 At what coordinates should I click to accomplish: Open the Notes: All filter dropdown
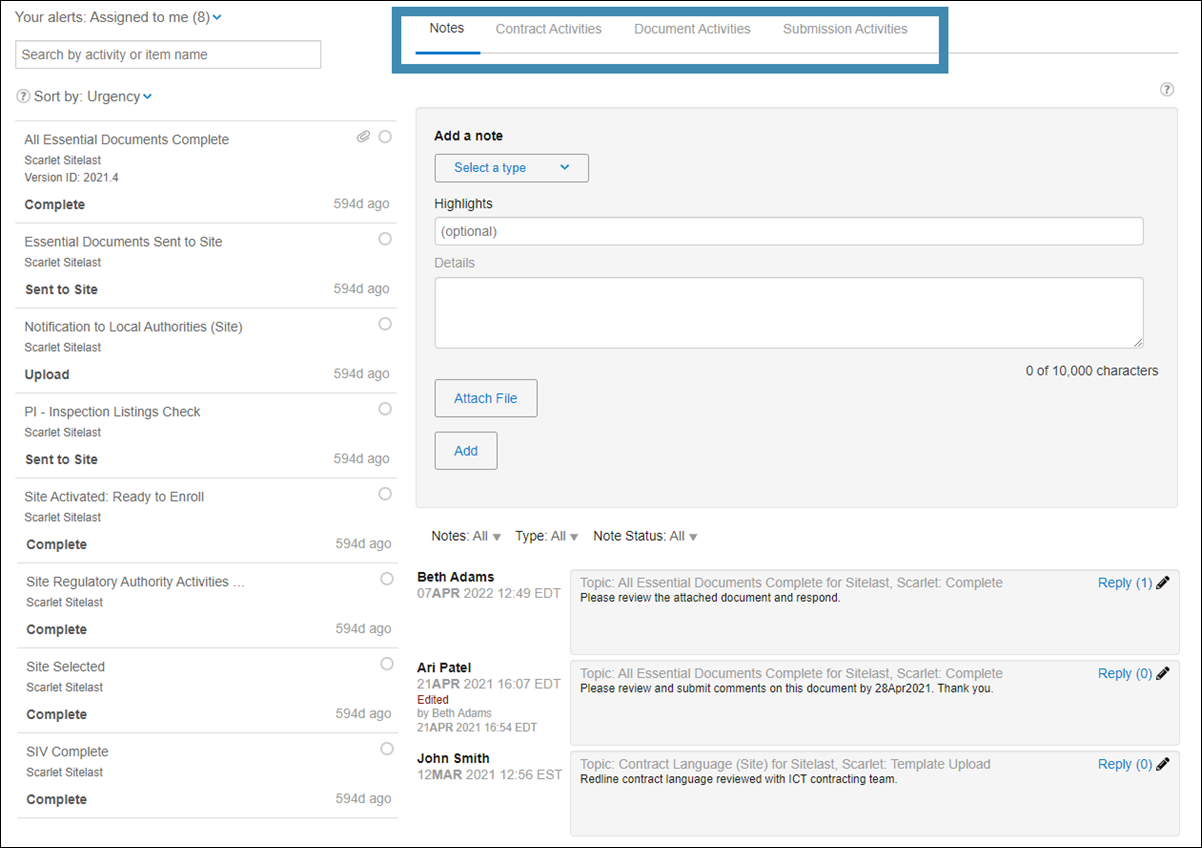(465, 536)
